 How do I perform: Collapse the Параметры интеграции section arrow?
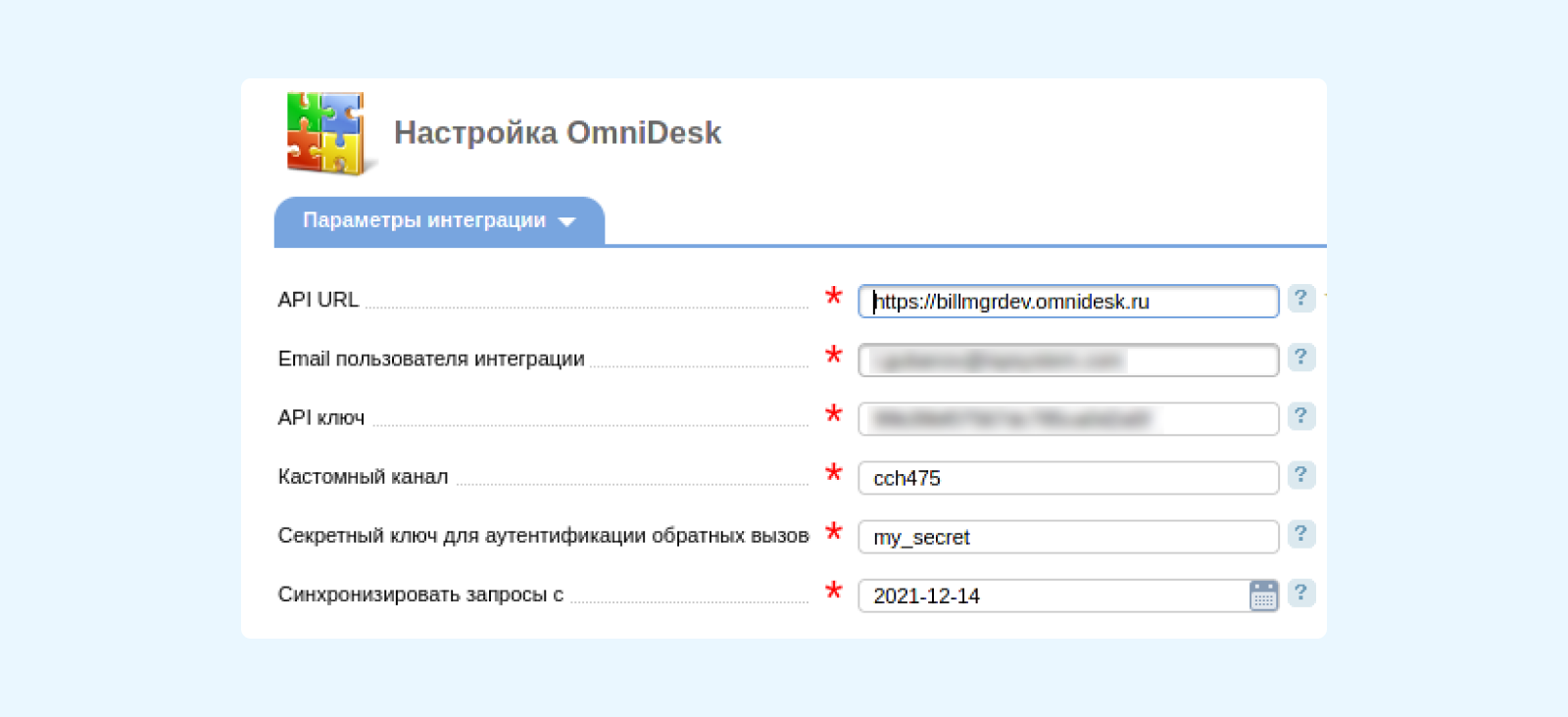pyautogui.click(x=566, y=221)
